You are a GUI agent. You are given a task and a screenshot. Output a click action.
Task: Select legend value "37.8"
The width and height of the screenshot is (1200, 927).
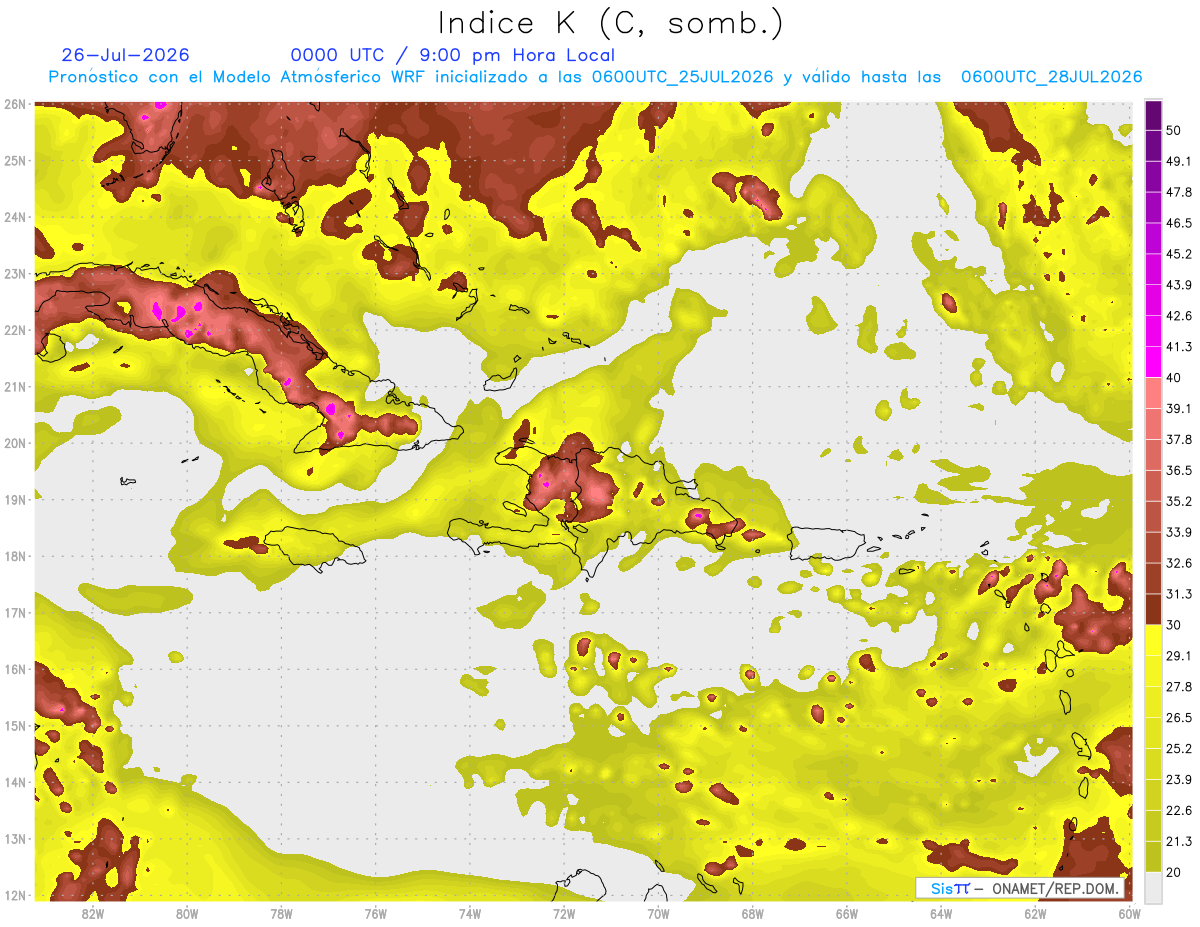tap(1179, 439)
